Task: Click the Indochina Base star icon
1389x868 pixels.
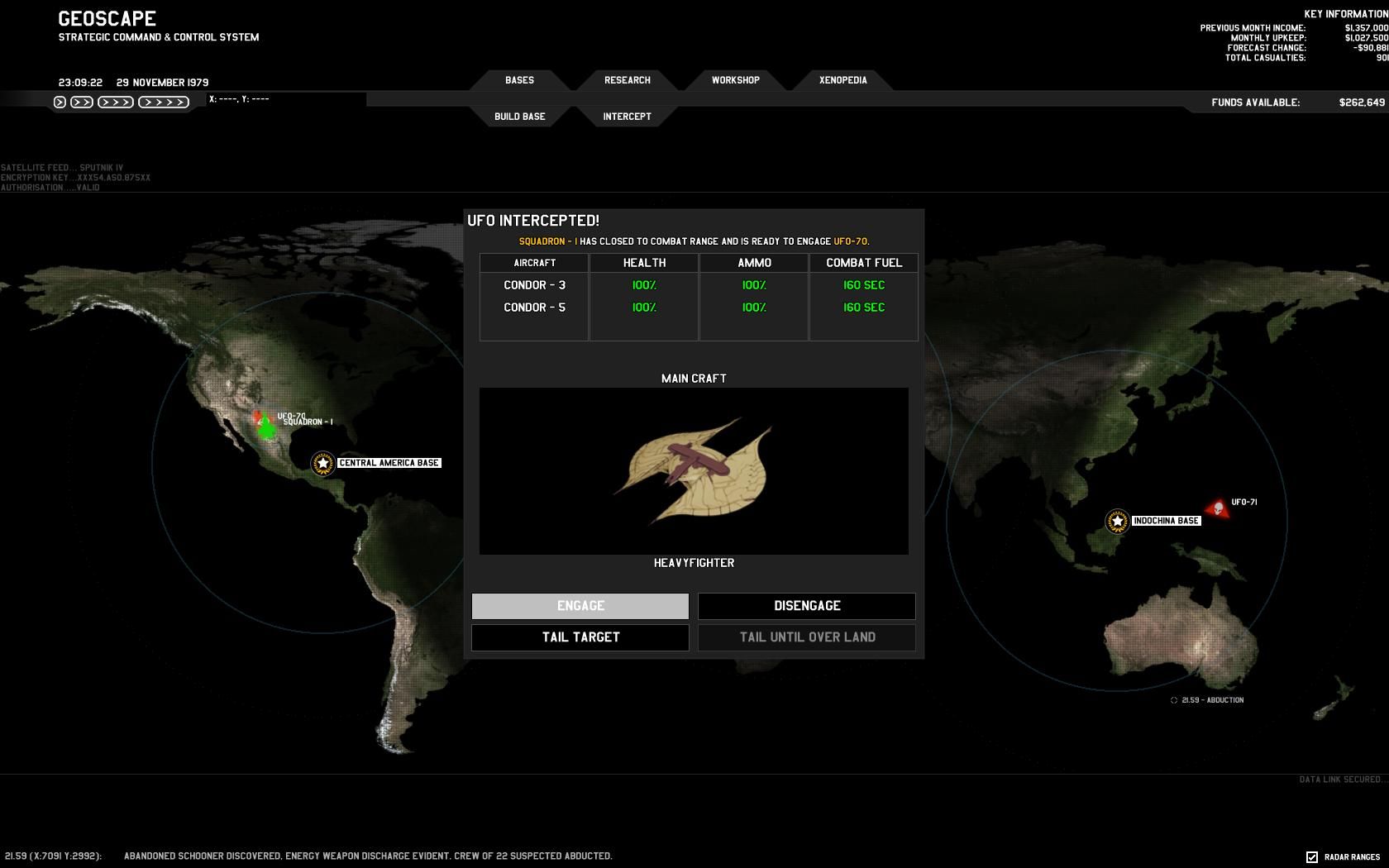Action: [x=1117, y=522]
